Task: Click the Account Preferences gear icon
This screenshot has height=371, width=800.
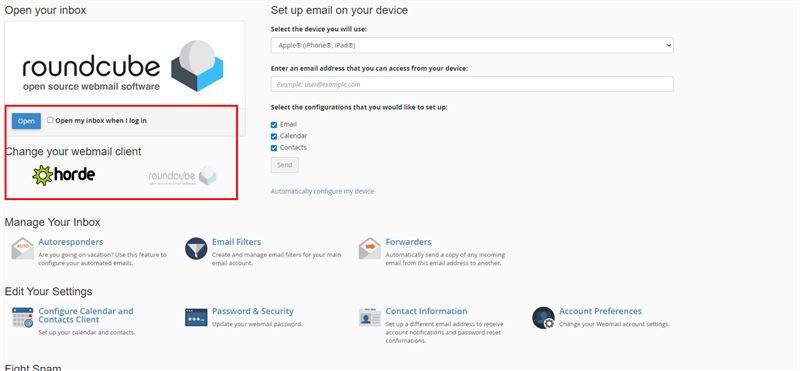Action: (543, 317)
